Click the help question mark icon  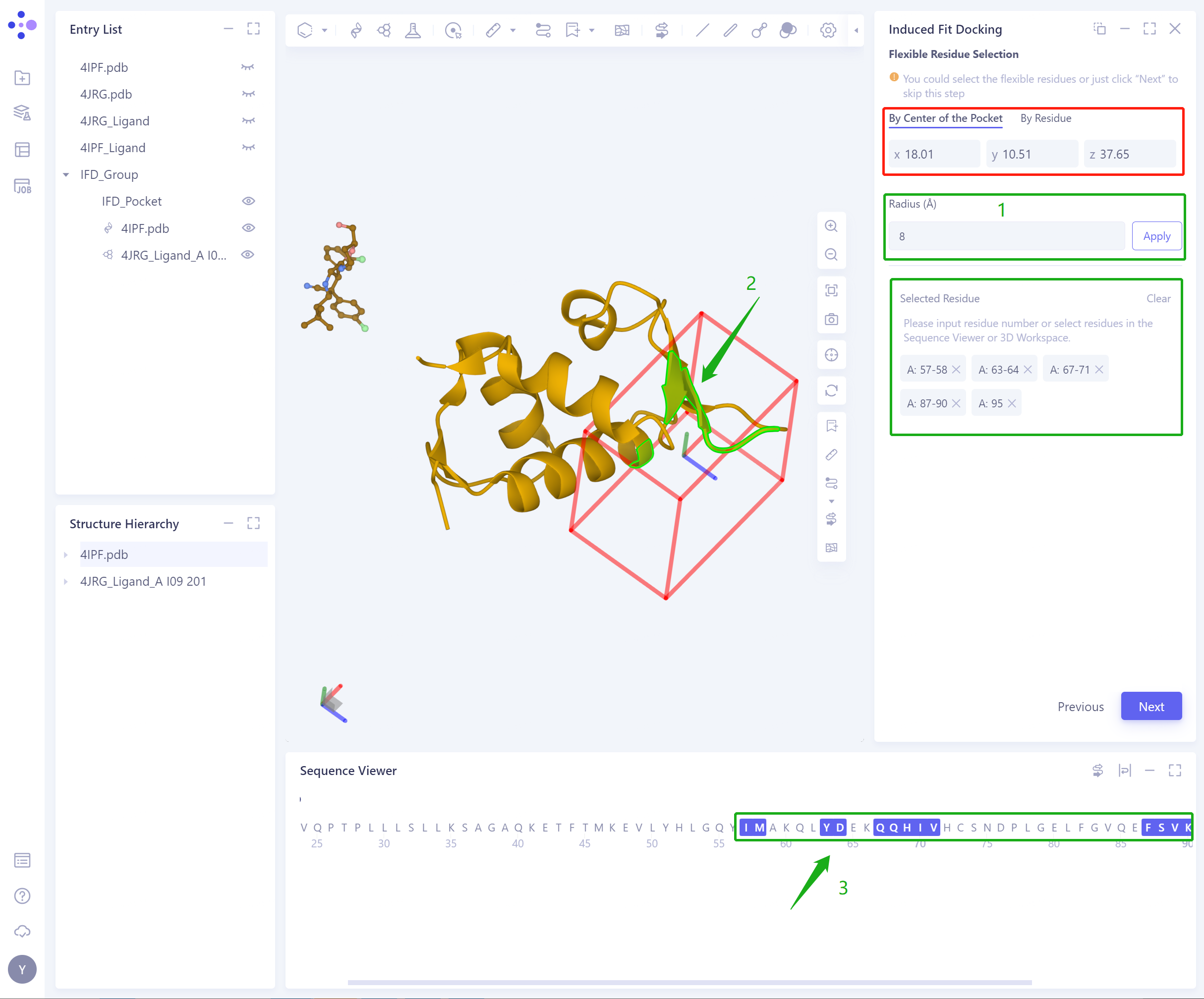coord(22,895)
